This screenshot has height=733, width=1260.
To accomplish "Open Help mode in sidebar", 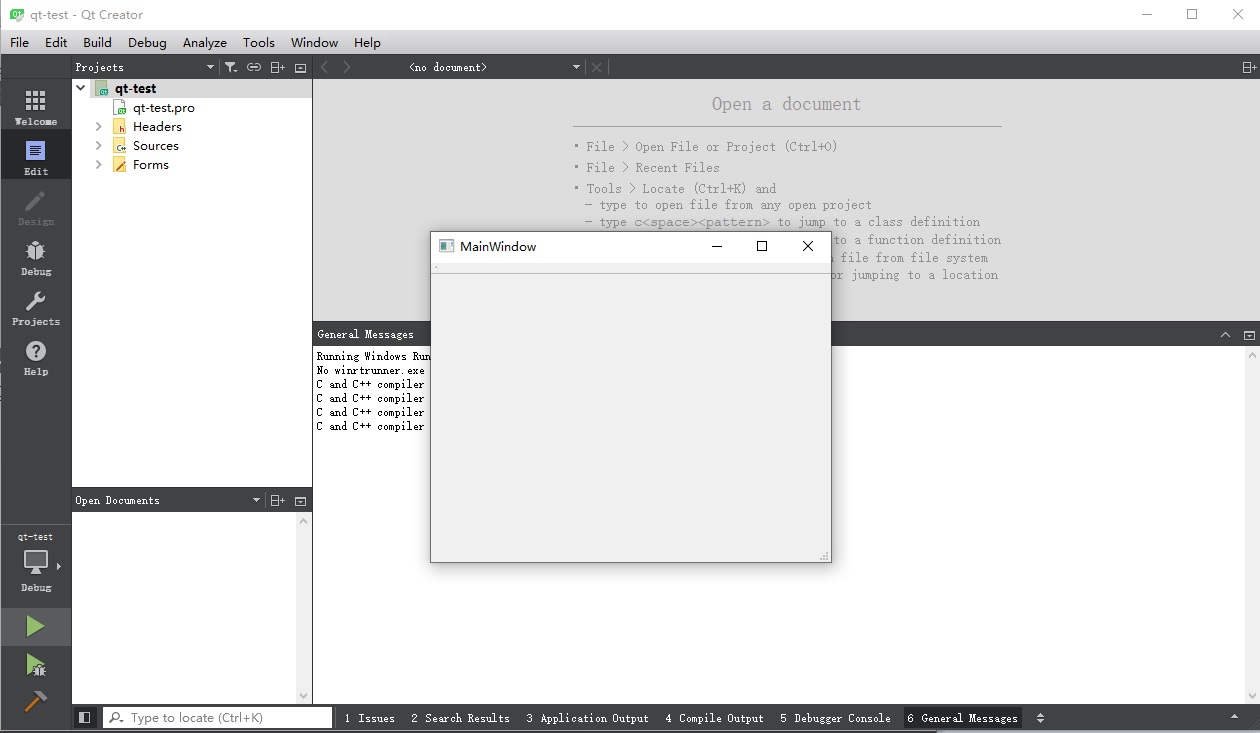I will point(35,357).
